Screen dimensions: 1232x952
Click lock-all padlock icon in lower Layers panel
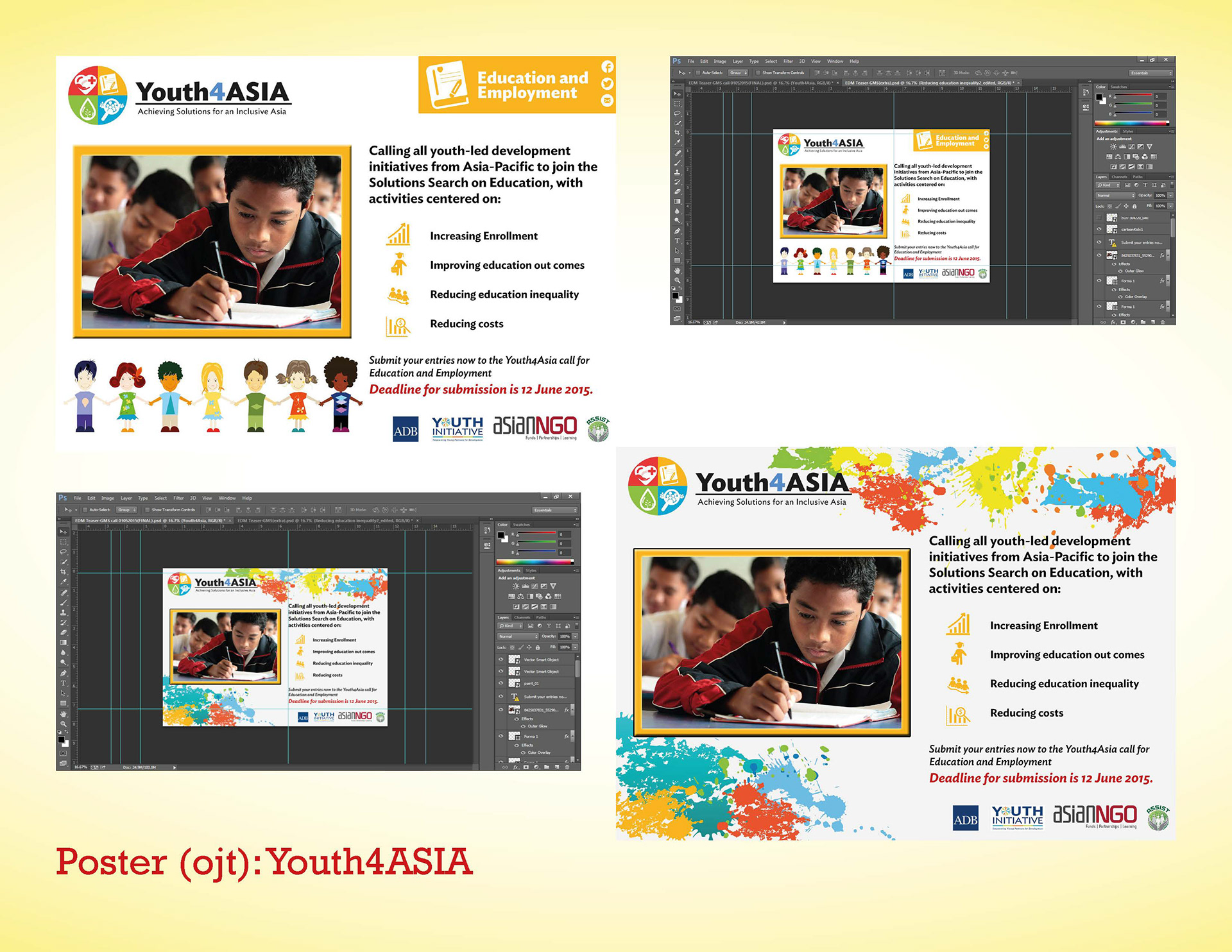coord(538,647)
